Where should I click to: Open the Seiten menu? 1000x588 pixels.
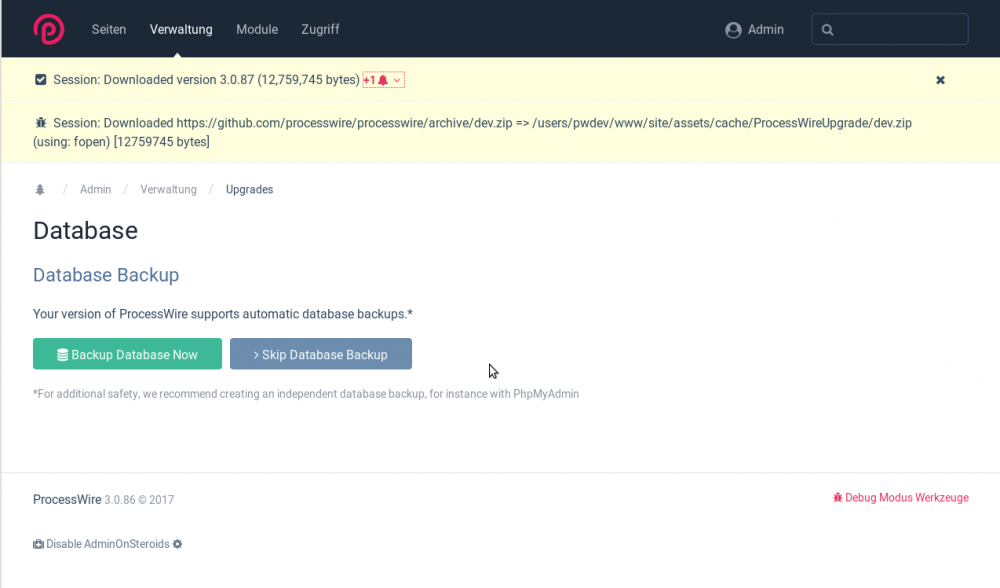(109, 30)
